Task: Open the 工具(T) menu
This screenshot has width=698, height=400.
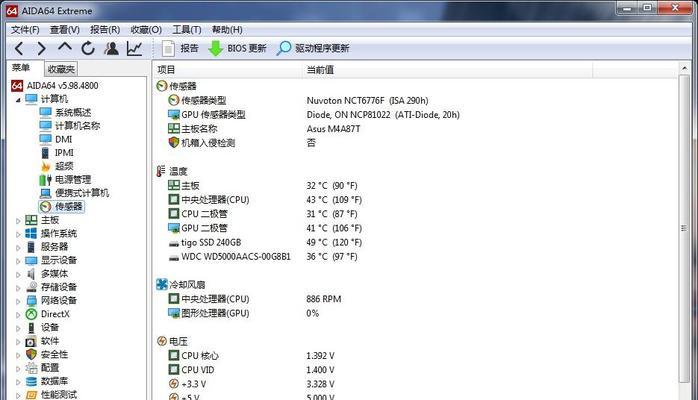Action: [x=187, y=29]
